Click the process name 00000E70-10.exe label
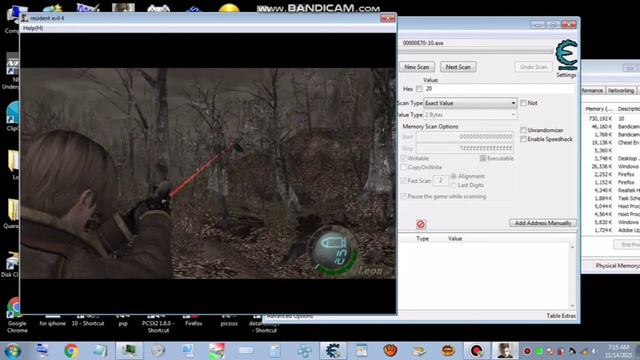Image resolution: width=640 pixels, height=360 pixels. click(423, 43)
